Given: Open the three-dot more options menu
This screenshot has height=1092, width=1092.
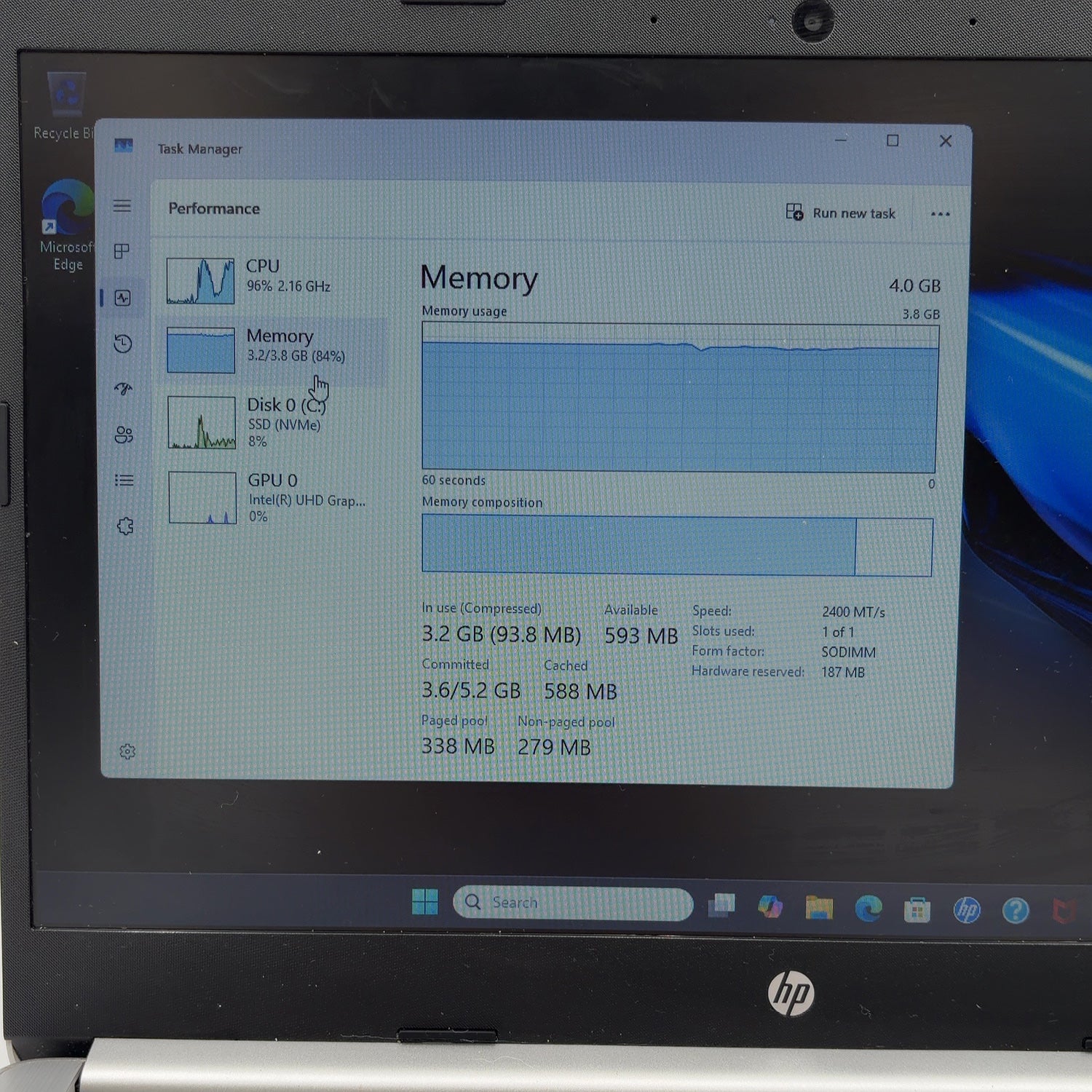Looking at the screenshot, I should (x=940, y=214).
